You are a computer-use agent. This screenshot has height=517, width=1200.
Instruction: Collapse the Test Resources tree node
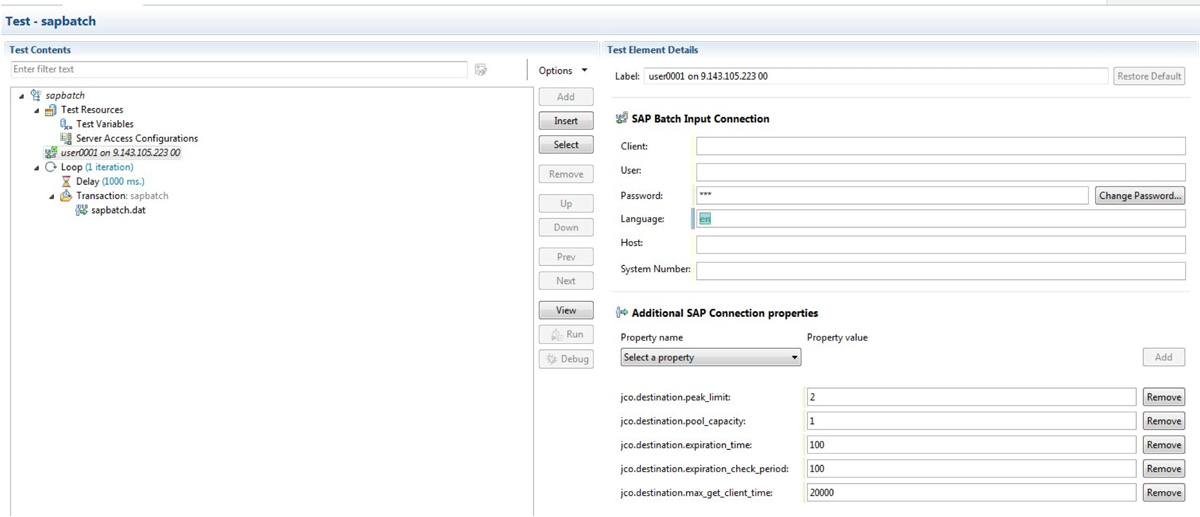[36, 110]
